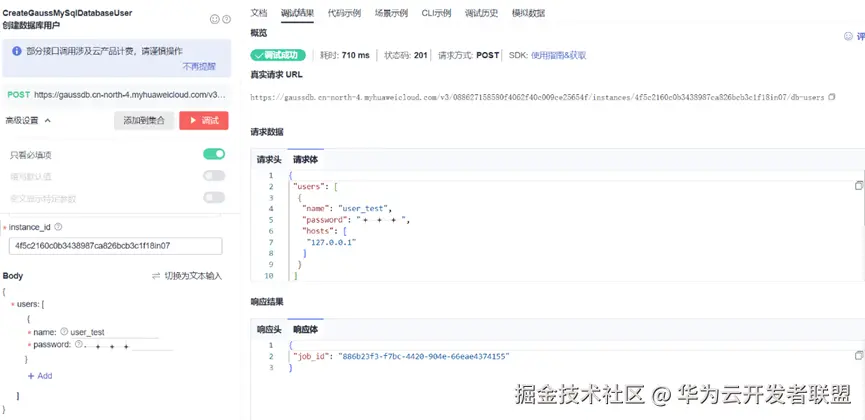Focus the instance_id input field
Screen dimensions: 865x420
[116, 246]
